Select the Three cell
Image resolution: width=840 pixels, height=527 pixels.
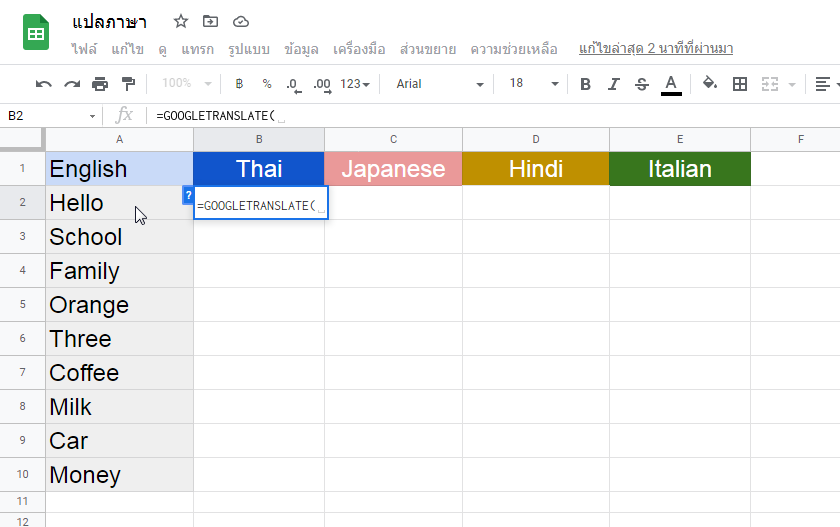119,338
